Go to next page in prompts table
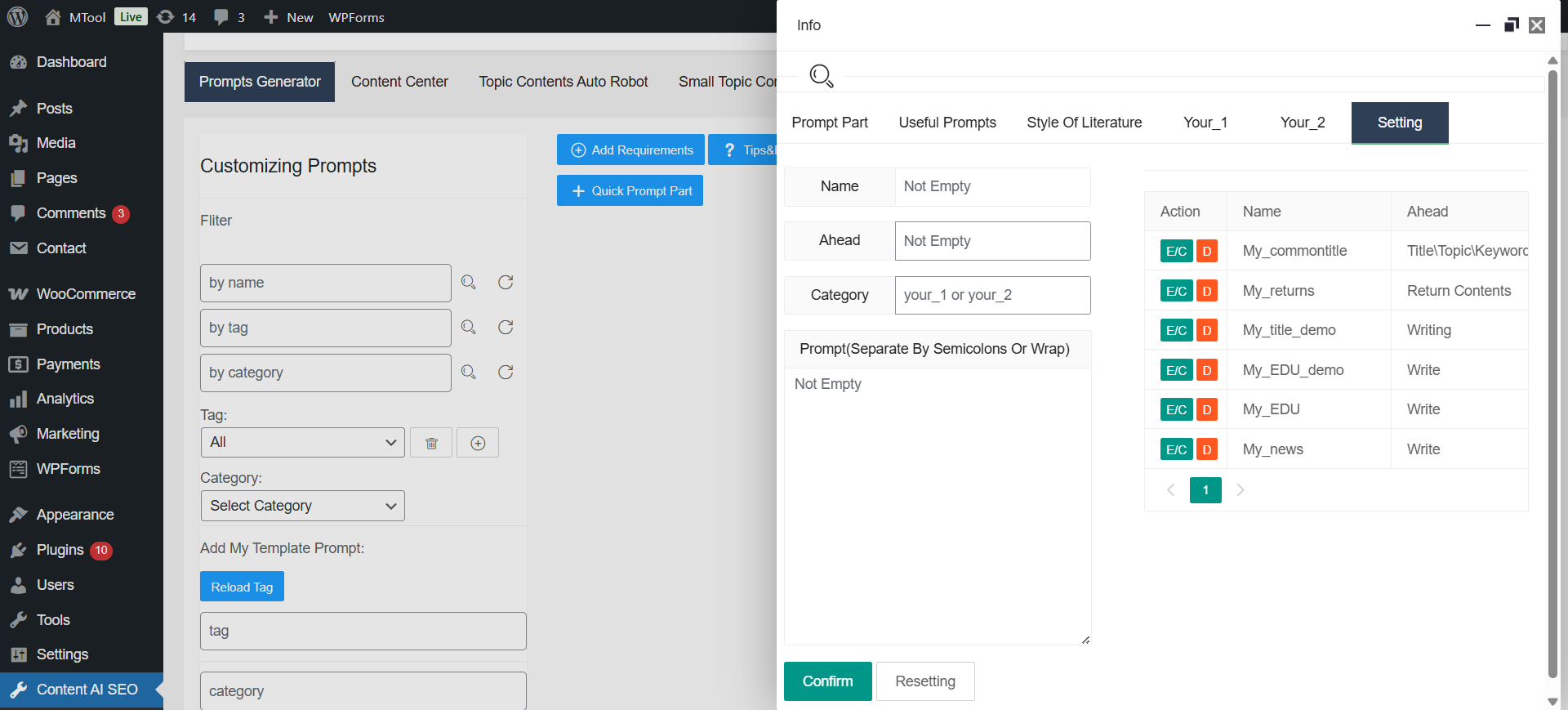Screen dimensions: 1568x710 (1241, 490)
